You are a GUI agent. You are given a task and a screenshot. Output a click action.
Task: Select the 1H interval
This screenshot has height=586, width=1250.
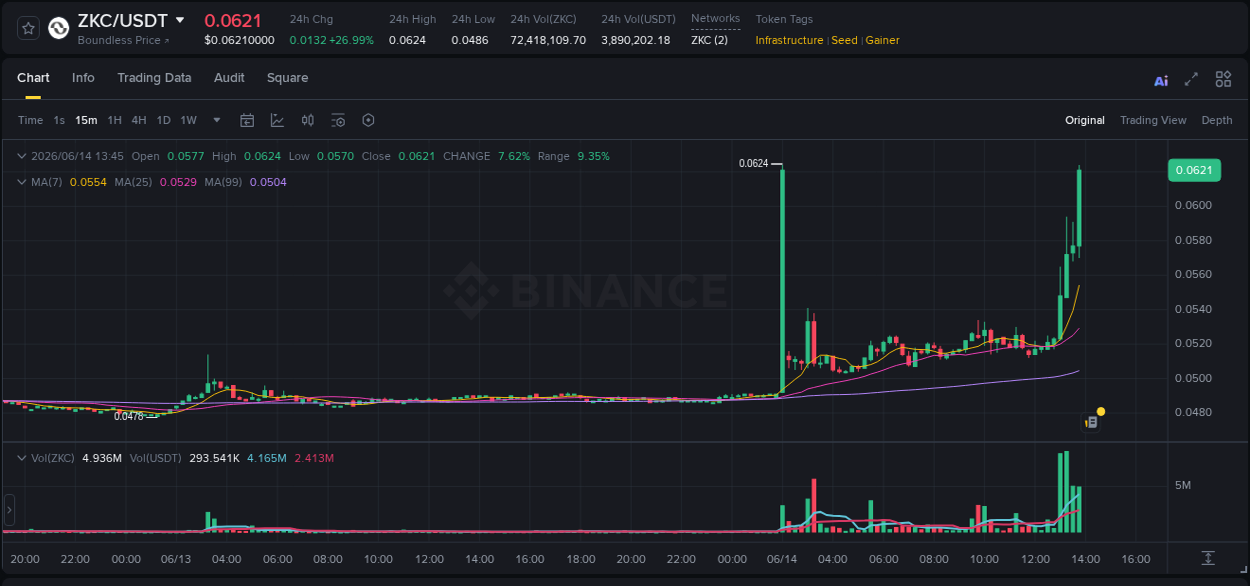114,120
